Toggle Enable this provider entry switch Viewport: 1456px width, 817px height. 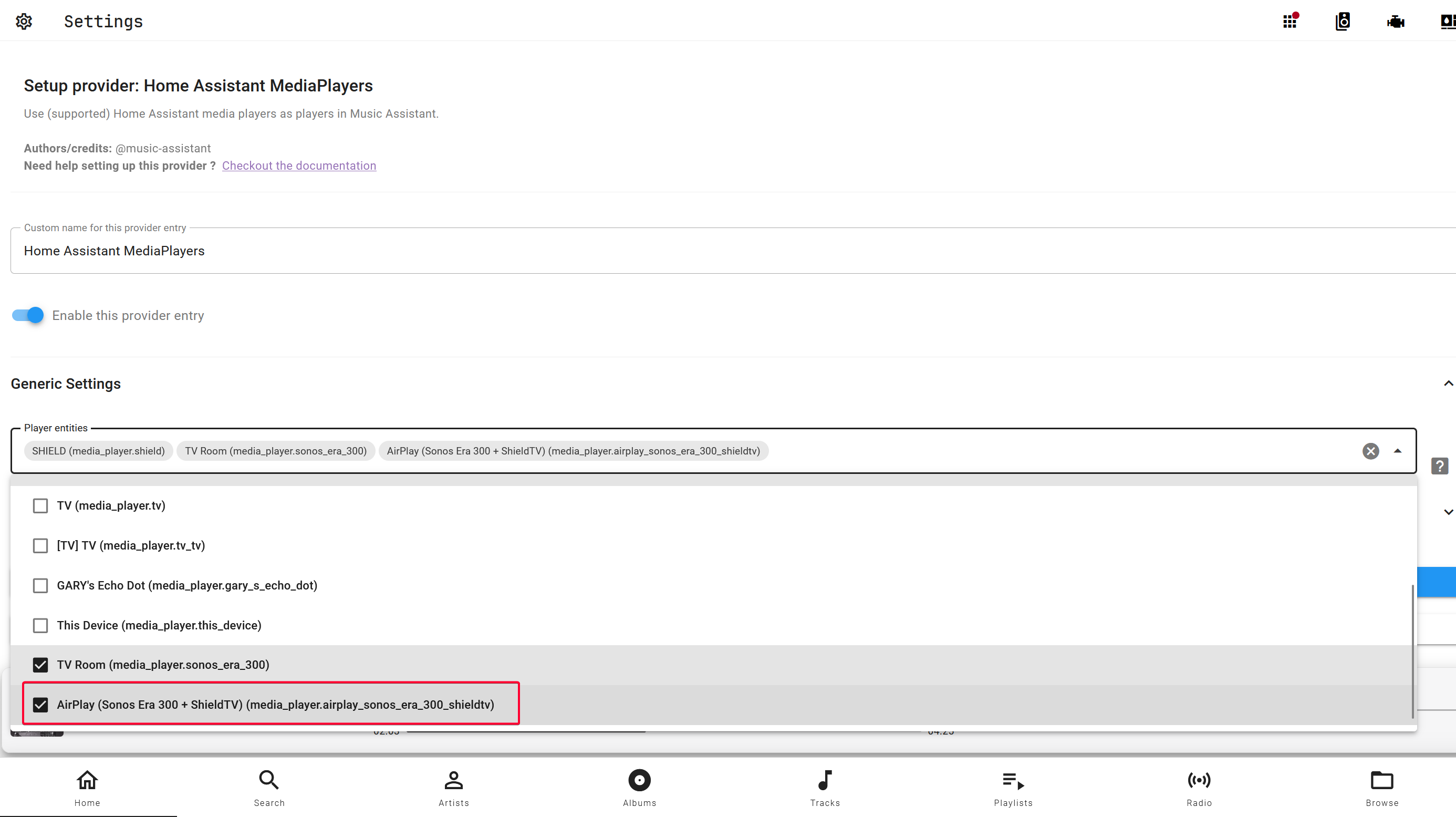pyautogui.click(x=28, y=315)
